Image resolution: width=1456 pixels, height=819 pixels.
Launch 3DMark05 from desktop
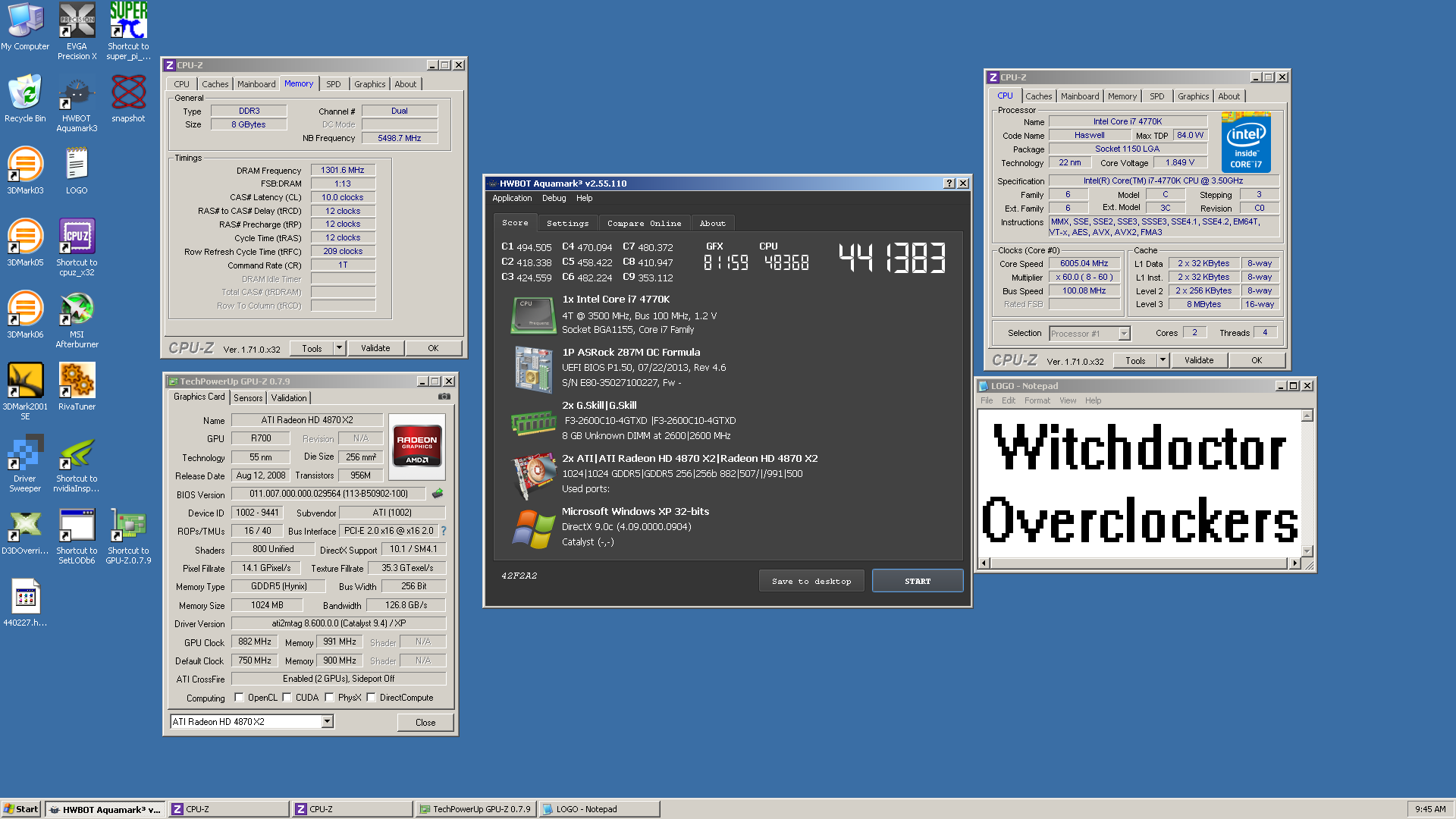coord(25,243)
